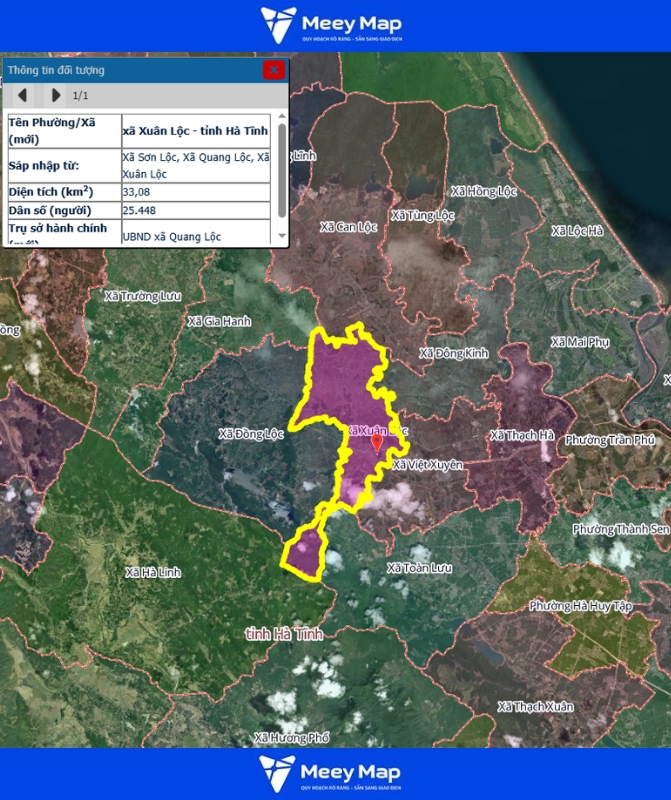
Task: Click the Meey Map logo in bottom banner
Action: [331, 774]
